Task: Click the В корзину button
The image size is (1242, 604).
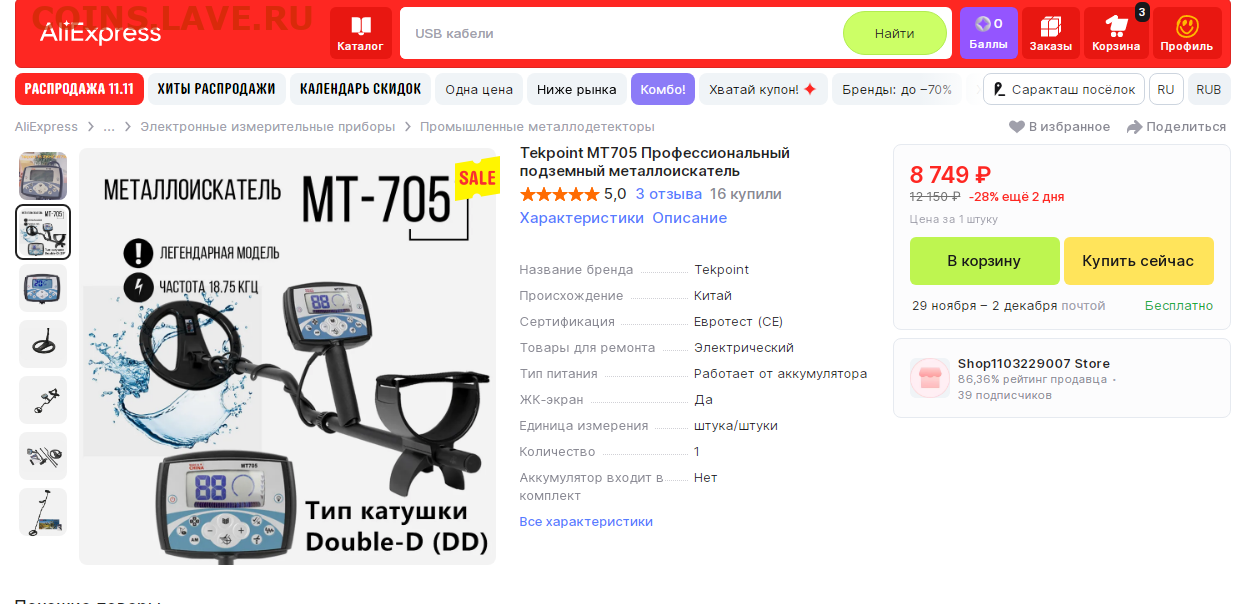Action: pyautogui.click(x=984, y=261)
